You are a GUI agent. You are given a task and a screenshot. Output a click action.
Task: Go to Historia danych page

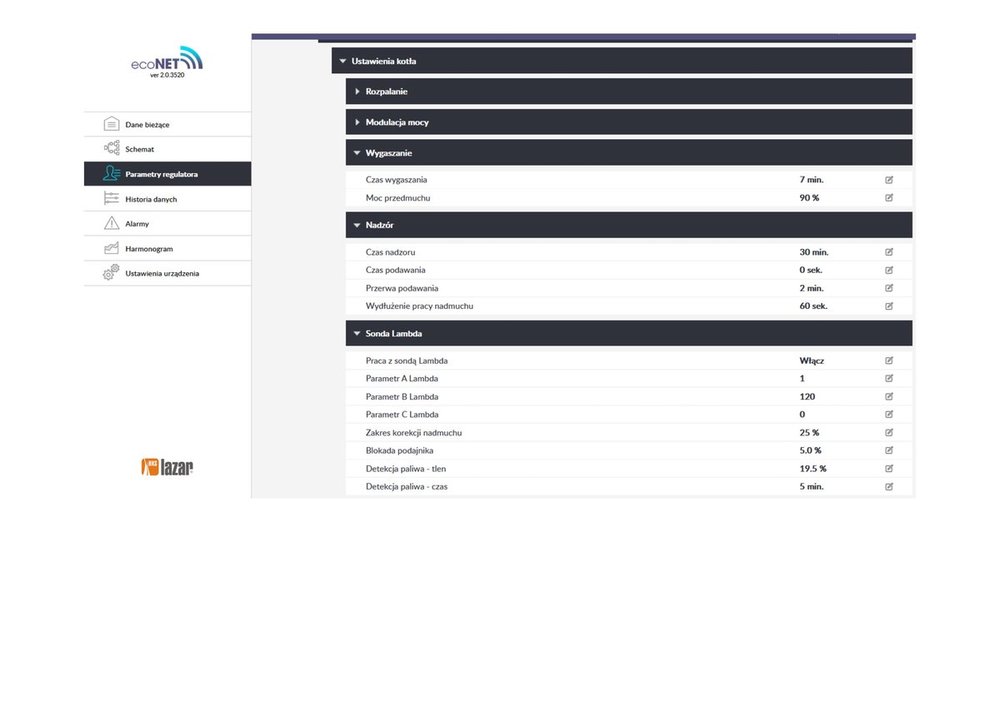151,199
